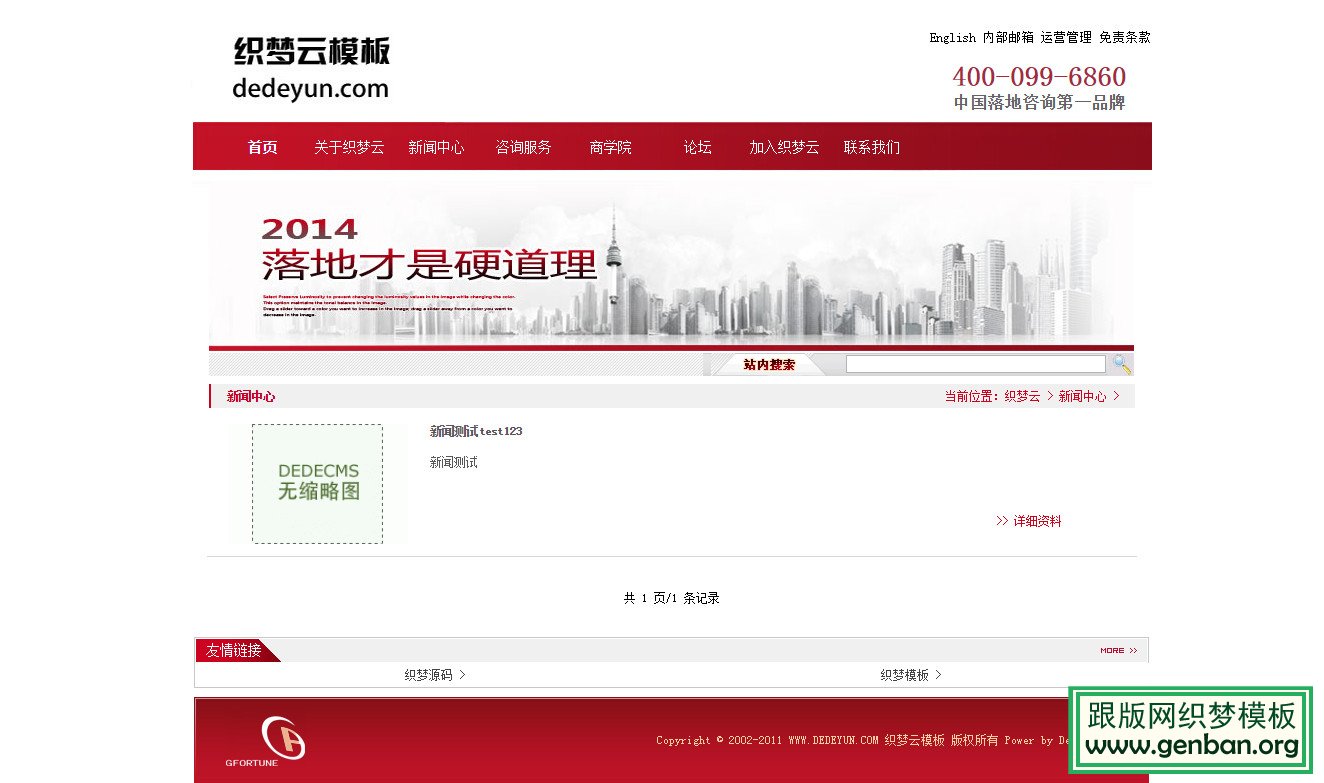
Task: Open the DEDECMS no-thumbnail placeholder image
Action: (316, 484)
